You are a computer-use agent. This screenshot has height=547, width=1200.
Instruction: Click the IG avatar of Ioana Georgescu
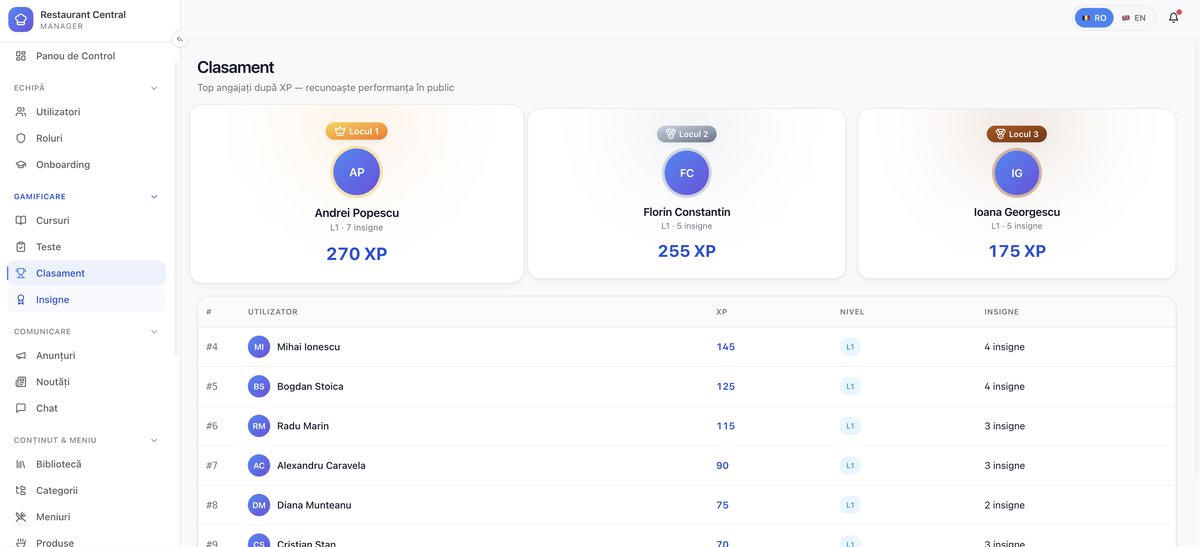pos(1017,173)
